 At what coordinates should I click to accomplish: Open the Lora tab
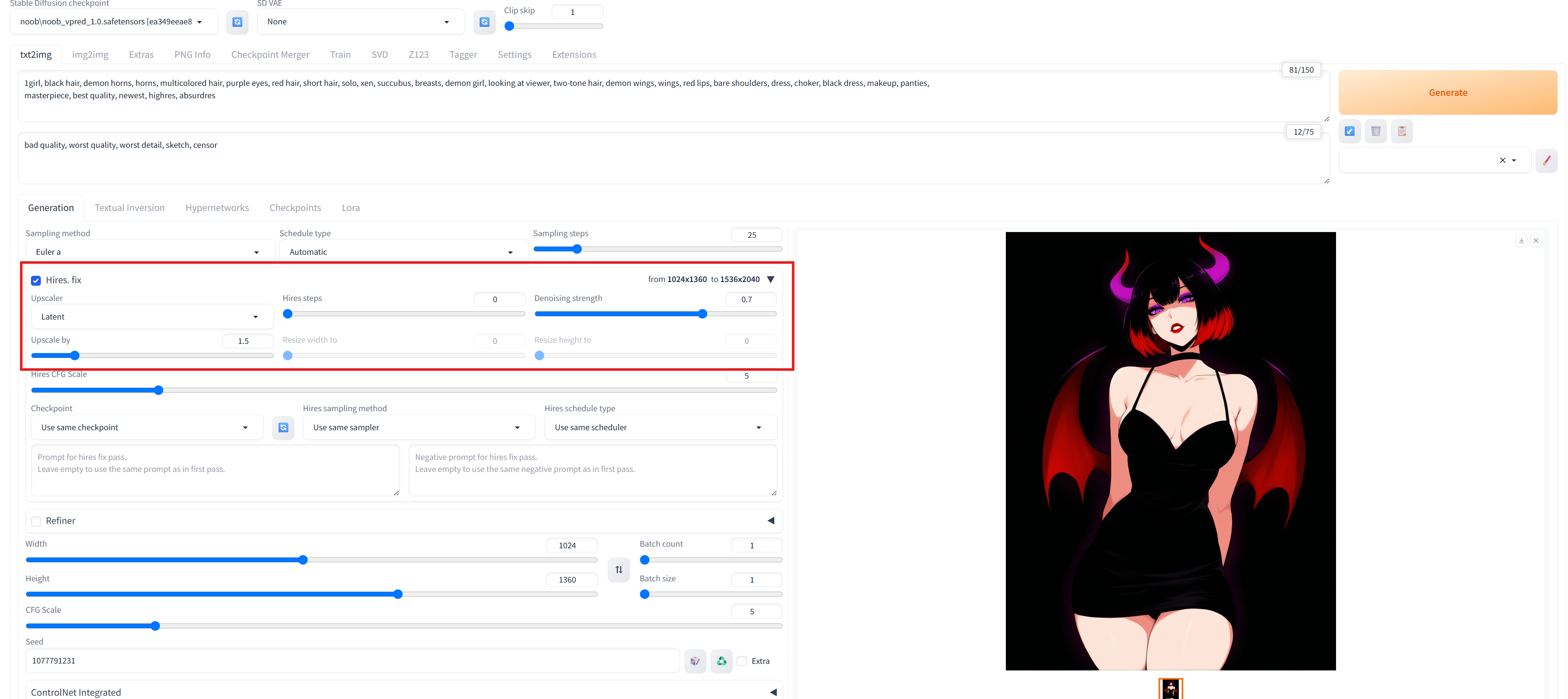click(x=350, y=208)
